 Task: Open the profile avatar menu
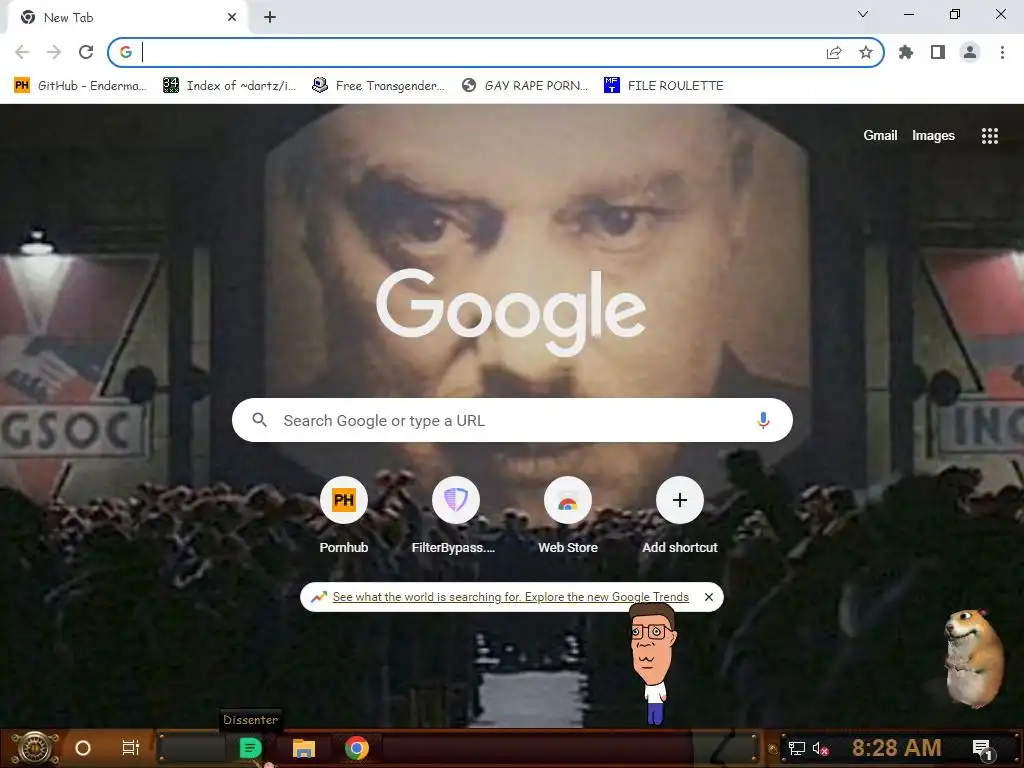click(970, 52)
